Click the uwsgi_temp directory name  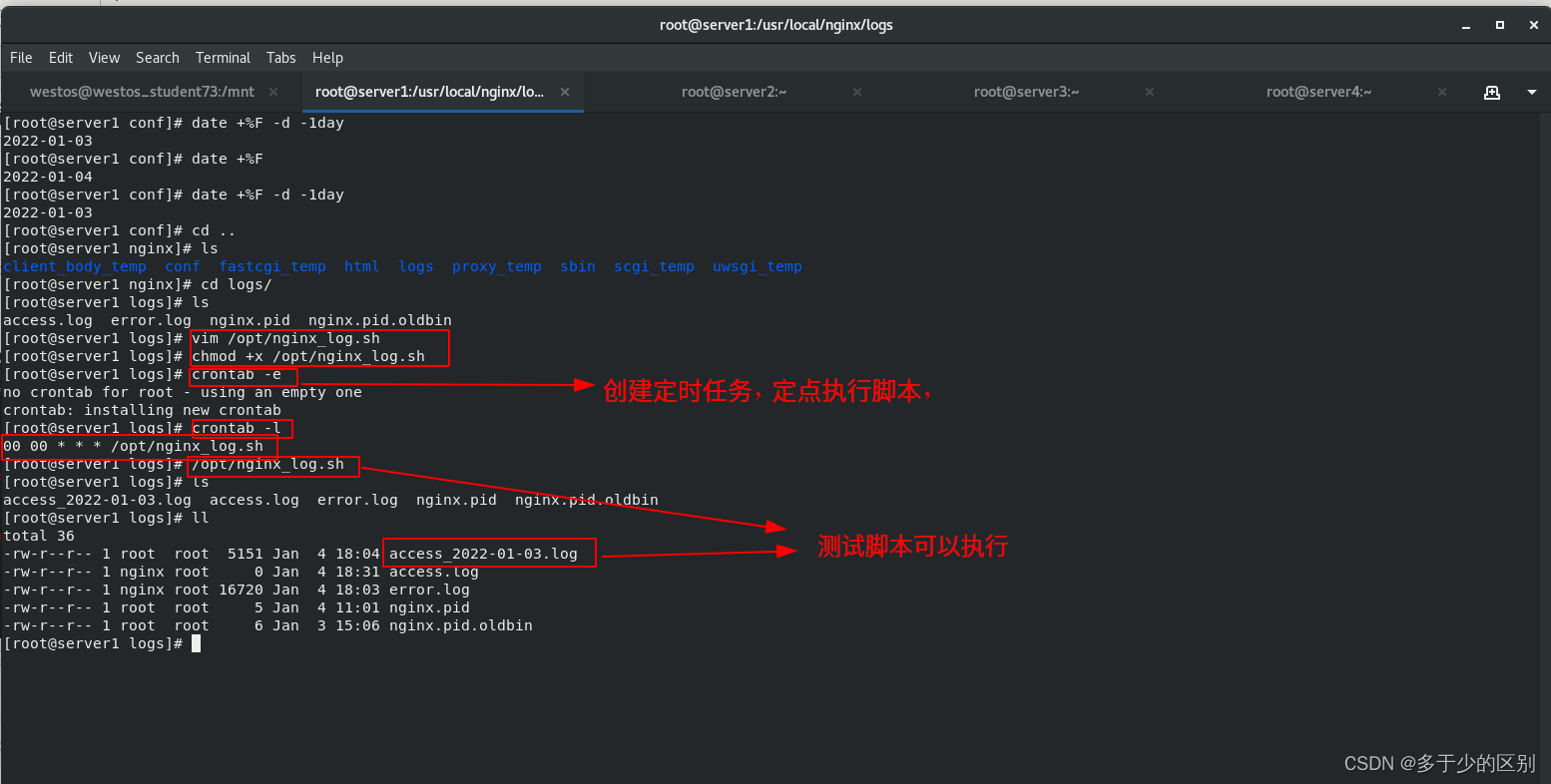(x=758, y=266)
